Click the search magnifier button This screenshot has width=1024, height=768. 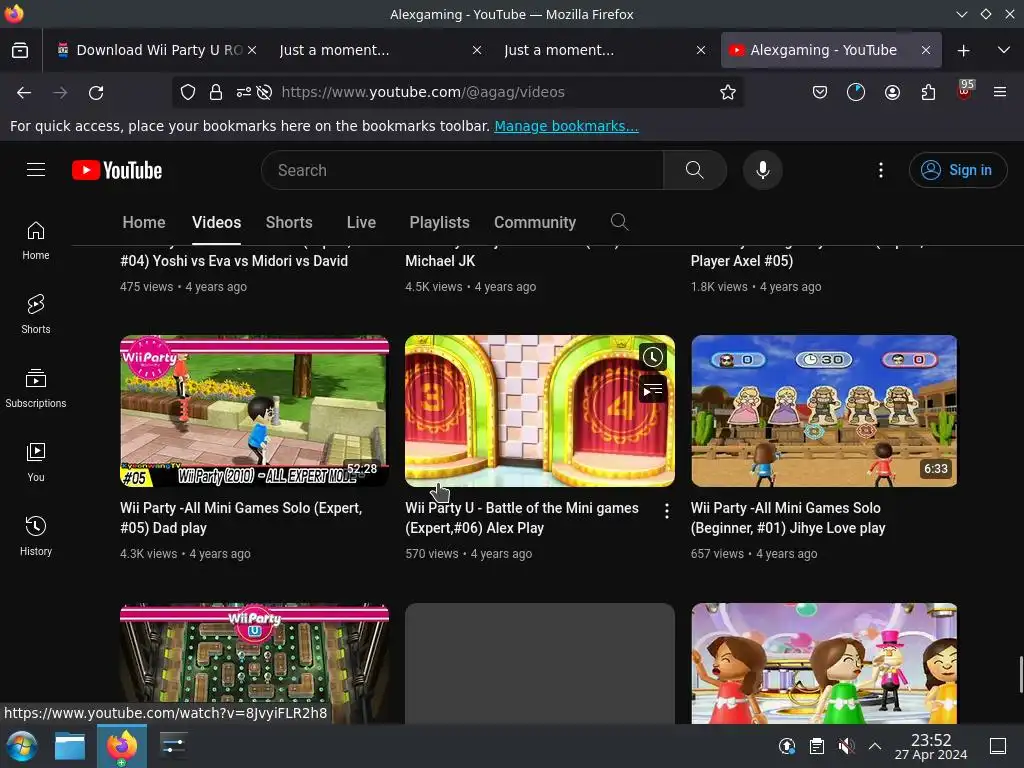tap(695, 170)
